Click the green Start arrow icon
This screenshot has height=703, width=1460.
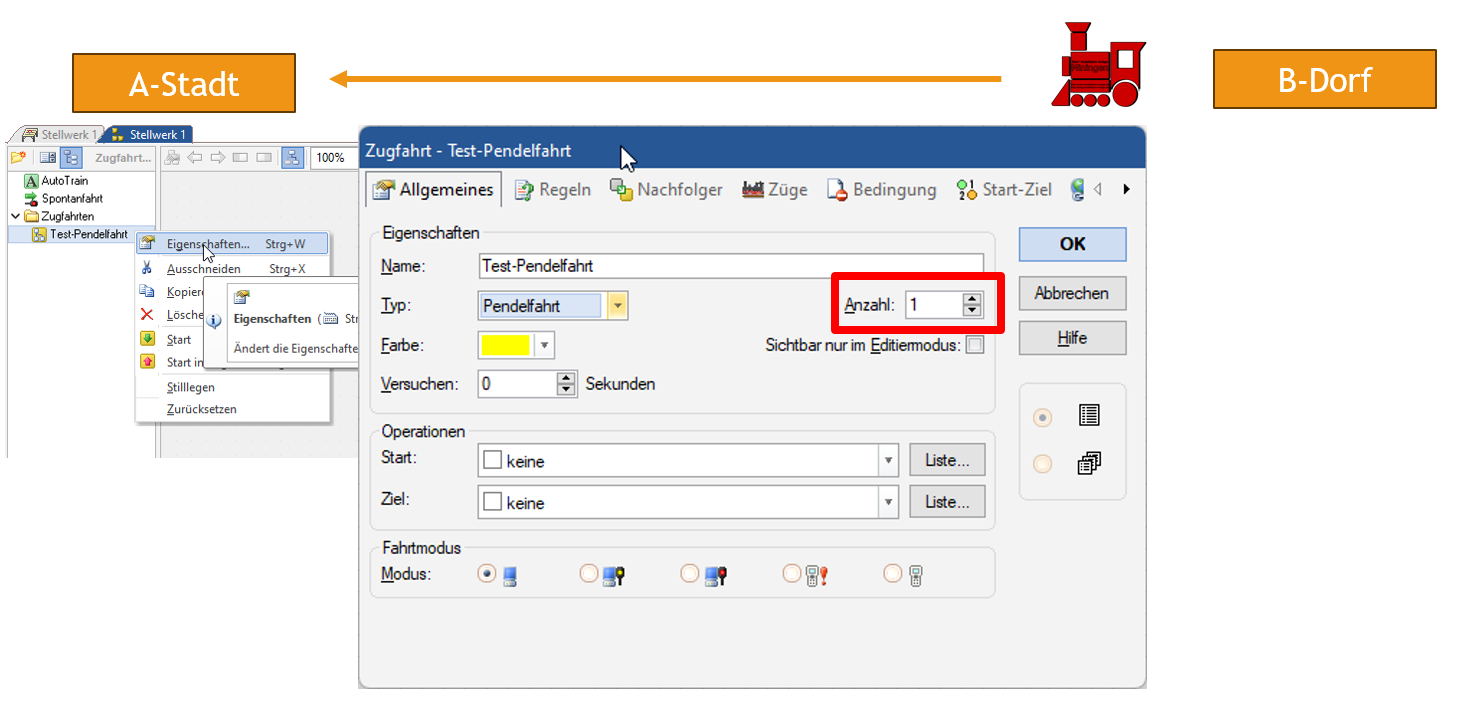click(x=147, y=339)
